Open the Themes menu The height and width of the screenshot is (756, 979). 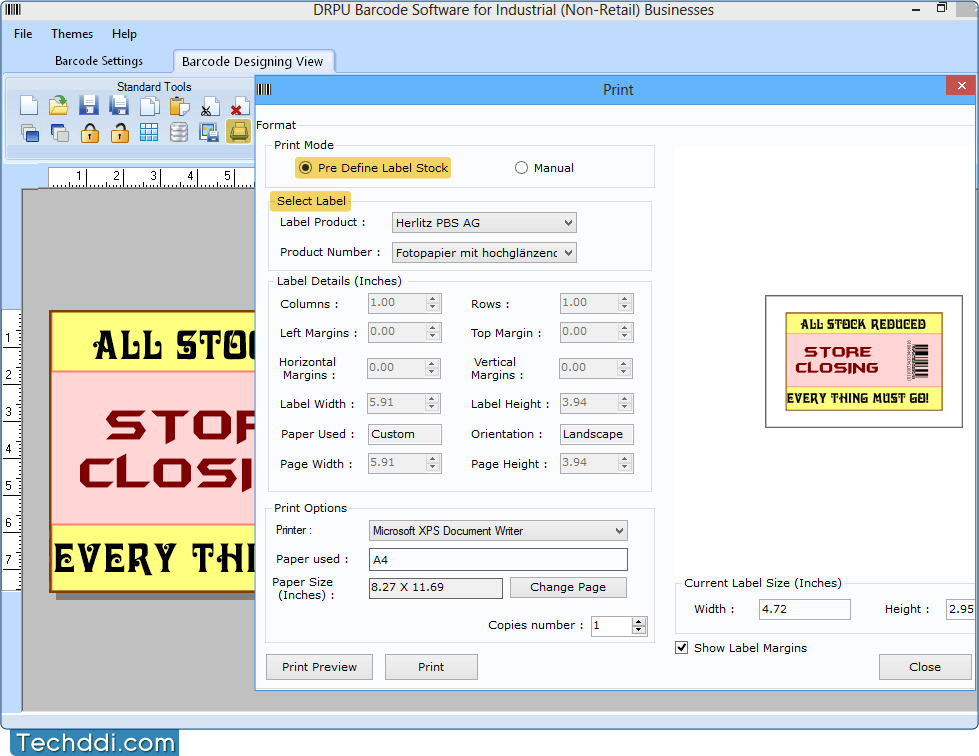coord(72,34)
